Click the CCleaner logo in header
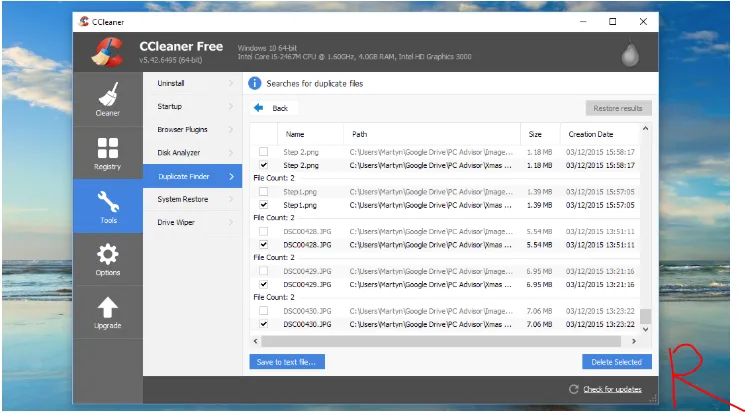This screenshot has height=412, width=745. point(107,52)
